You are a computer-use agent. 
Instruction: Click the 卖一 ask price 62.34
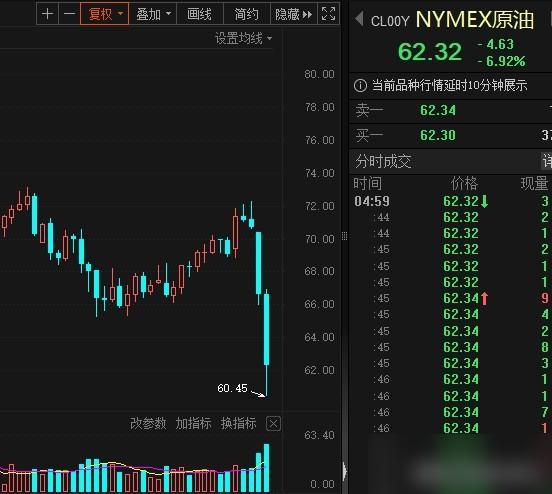point(438,111)
